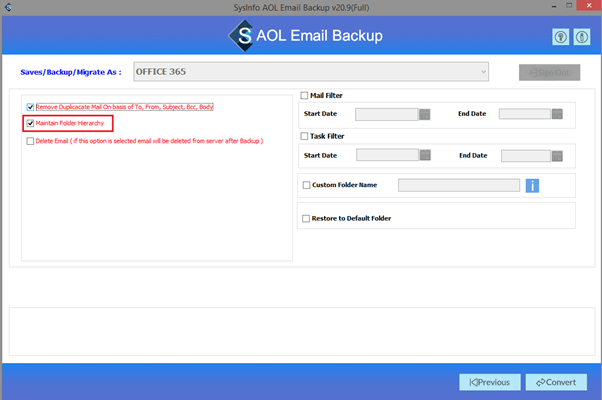Click the Sign Out button
602x400 pixels.
click(x=549, y=72)
